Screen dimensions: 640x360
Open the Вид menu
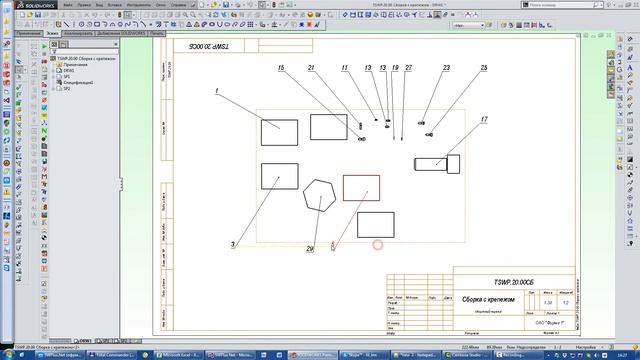pyautogui.click(x=99, y=5)
